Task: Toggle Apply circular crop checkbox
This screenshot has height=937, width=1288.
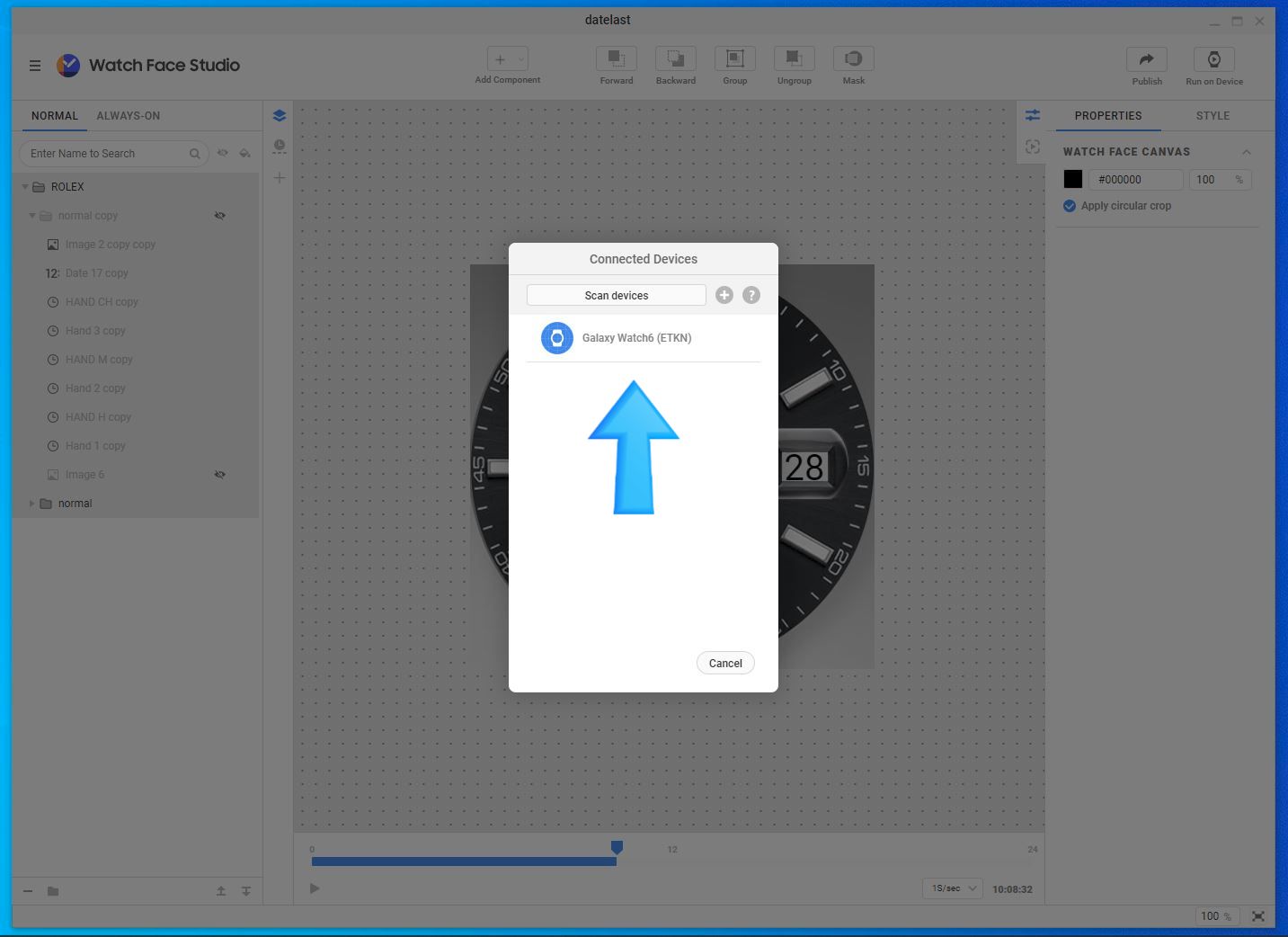Action: click(x=1070, y=206)
